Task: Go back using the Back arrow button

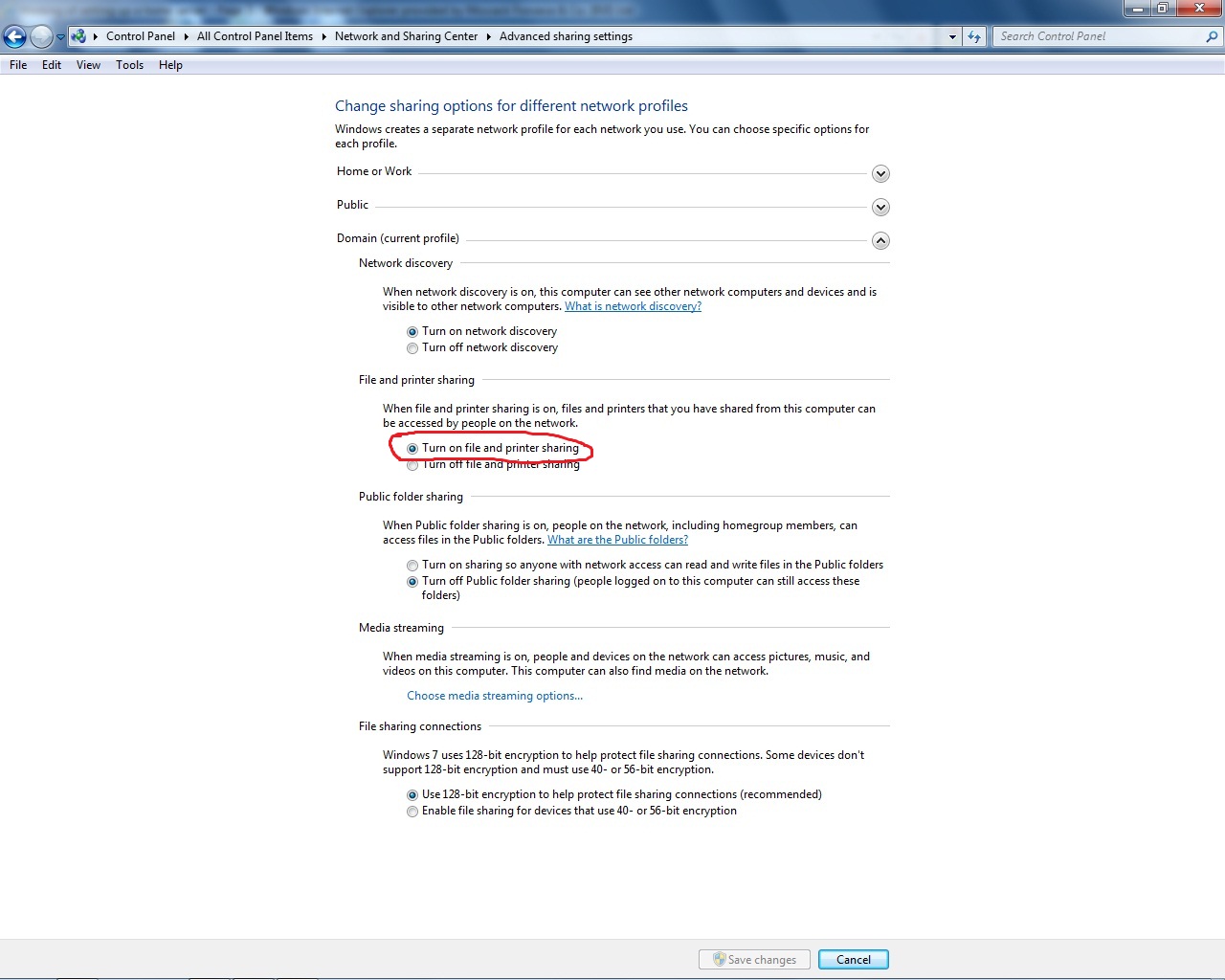Action: tap(14, 36)
